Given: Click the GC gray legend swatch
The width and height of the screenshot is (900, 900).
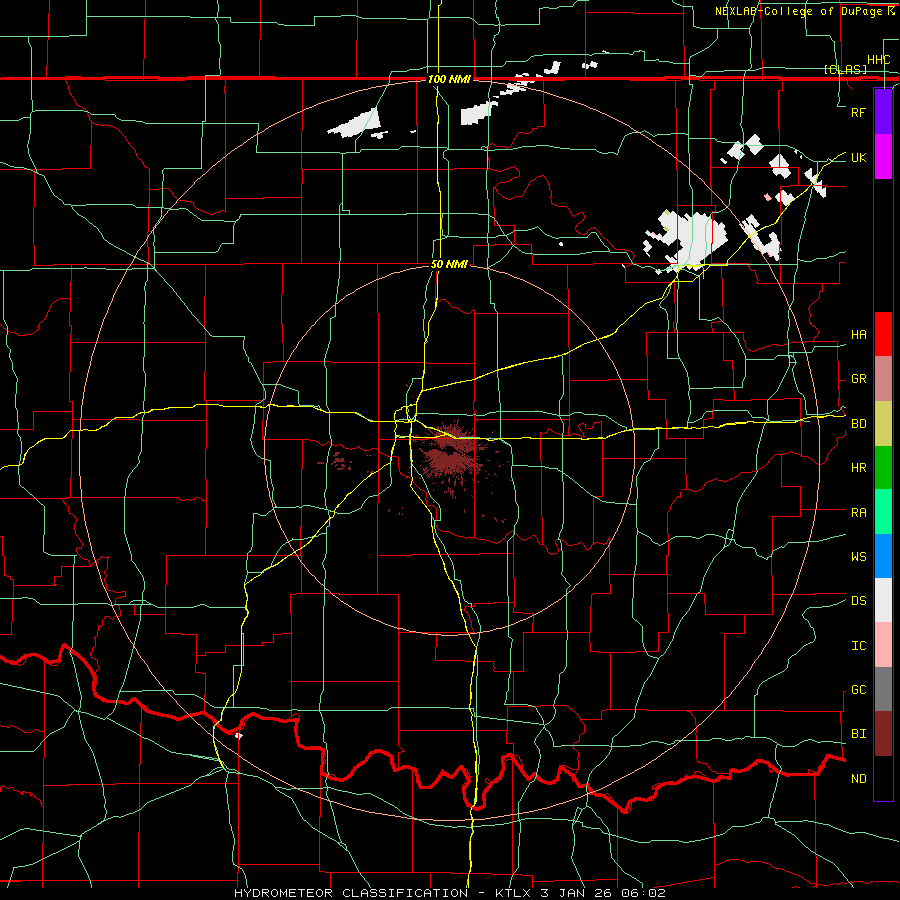Looking at the screenshot, I should (x=883, y=689).
